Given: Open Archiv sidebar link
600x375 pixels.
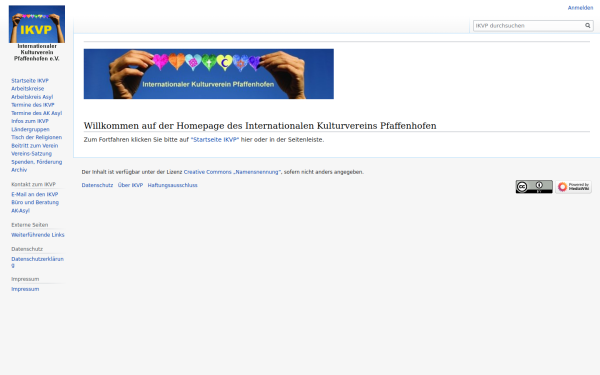Looking at the screenshot, I should click(19, 170).
